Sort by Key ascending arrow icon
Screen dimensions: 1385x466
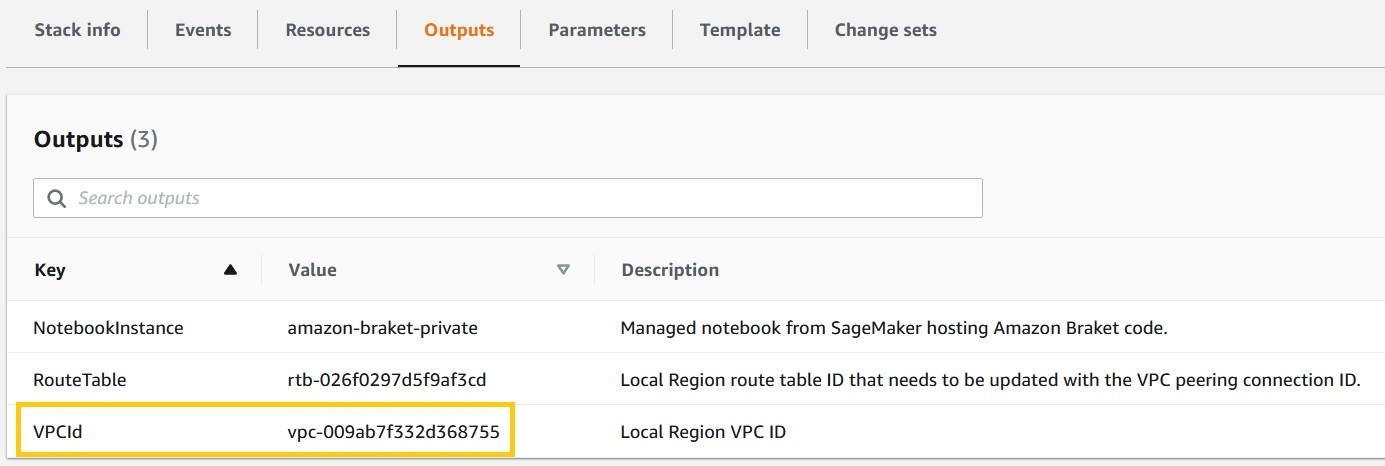(x=231, y=270)
